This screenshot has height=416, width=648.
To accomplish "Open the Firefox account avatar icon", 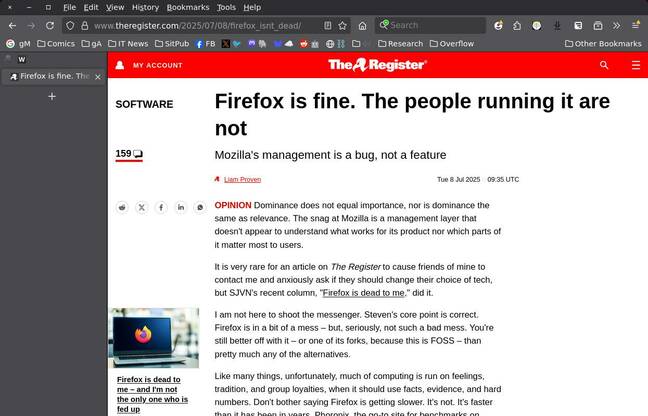I will pos(498,26).
